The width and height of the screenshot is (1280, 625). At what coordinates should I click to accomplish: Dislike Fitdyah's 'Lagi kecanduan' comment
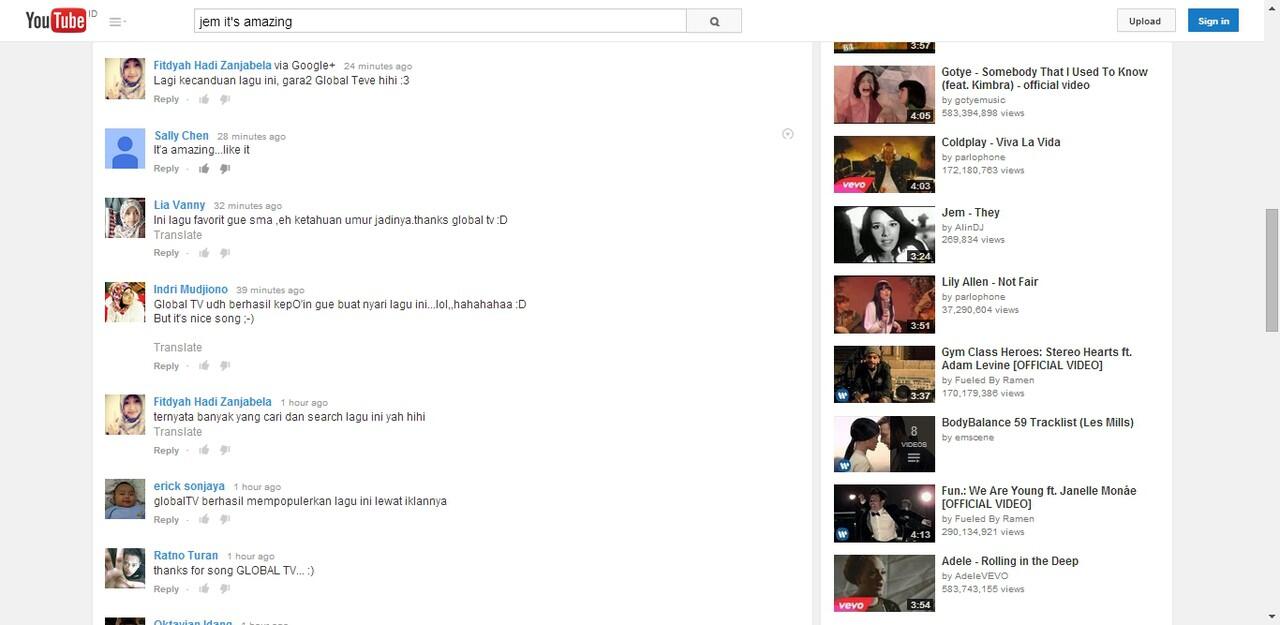pos(225,99)
